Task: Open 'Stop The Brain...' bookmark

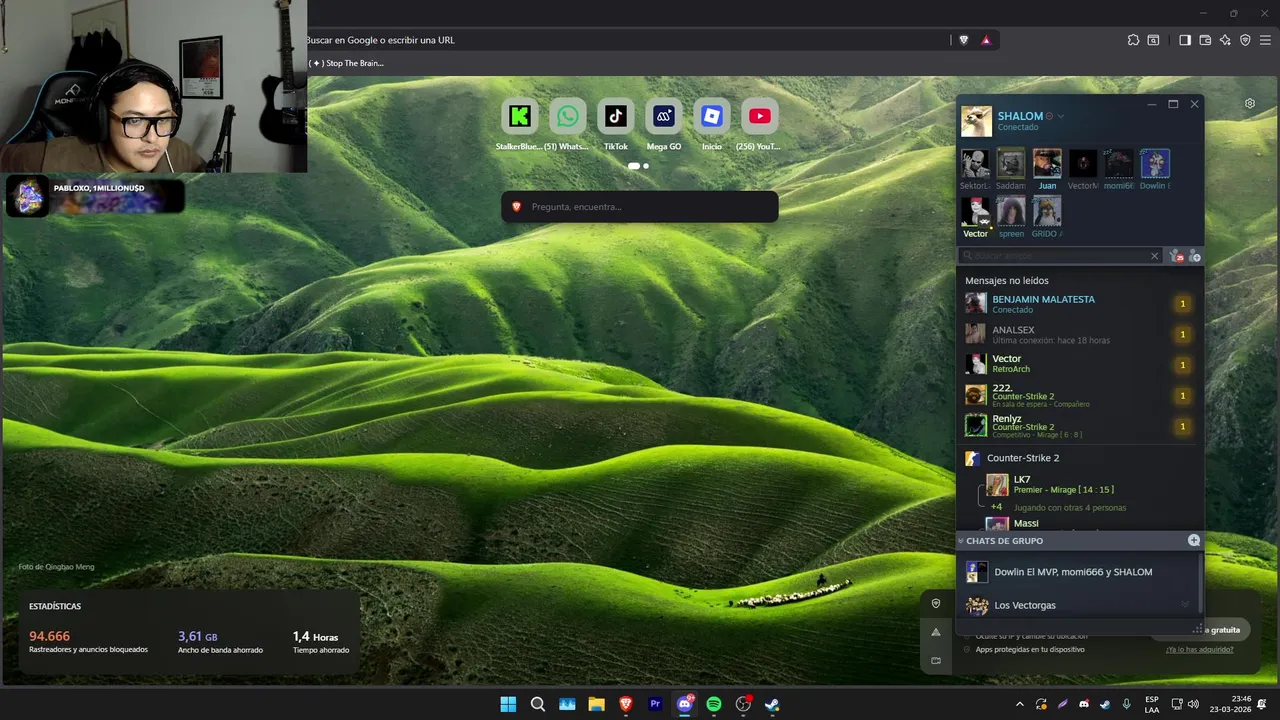Action: pyautogui.click(x=346, y=63)
